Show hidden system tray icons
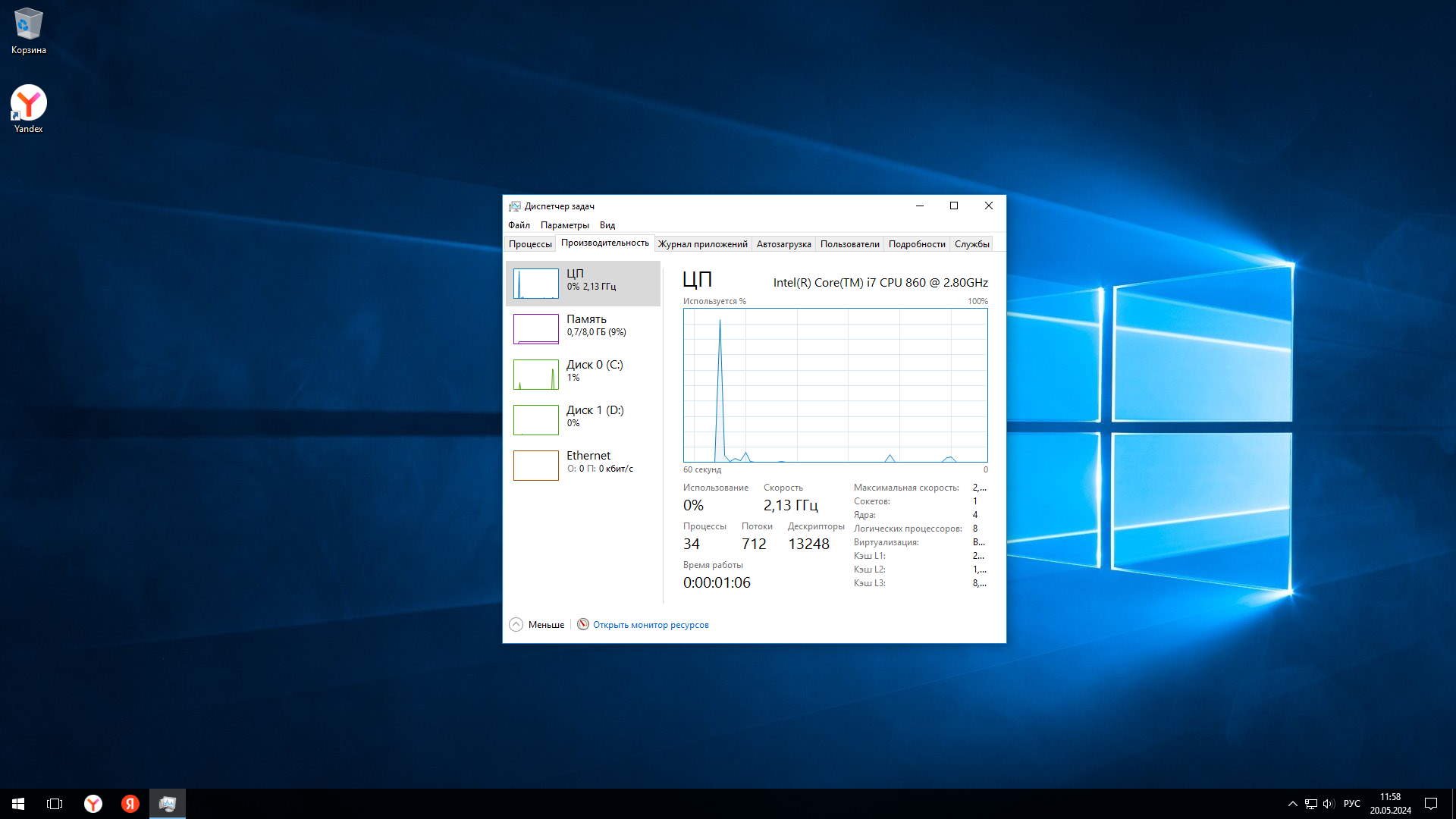Image resolution: width=1456 pixels, height=819 pixels. pos(1292,803)
